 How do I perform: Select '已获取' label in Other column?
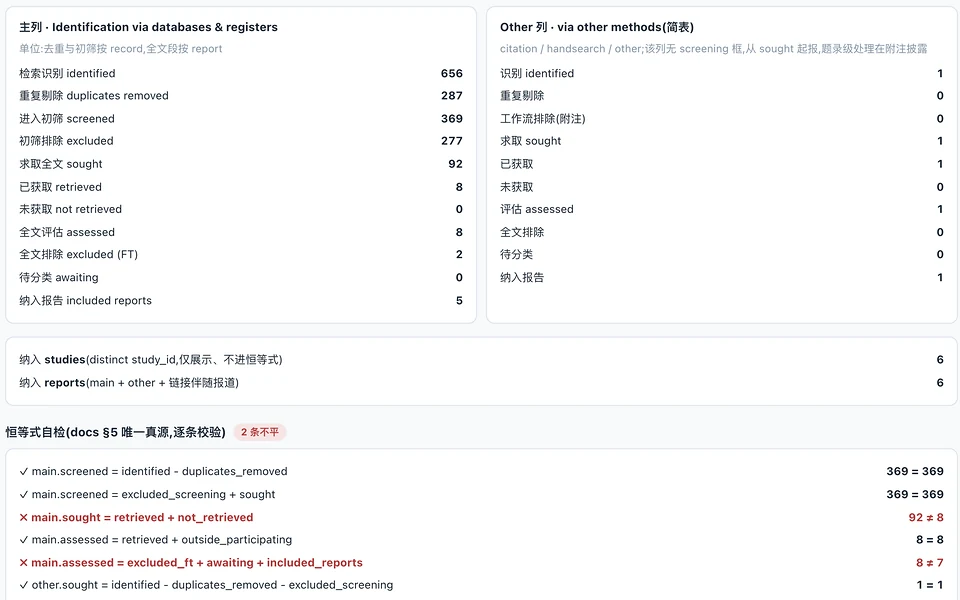pos(516,164)
